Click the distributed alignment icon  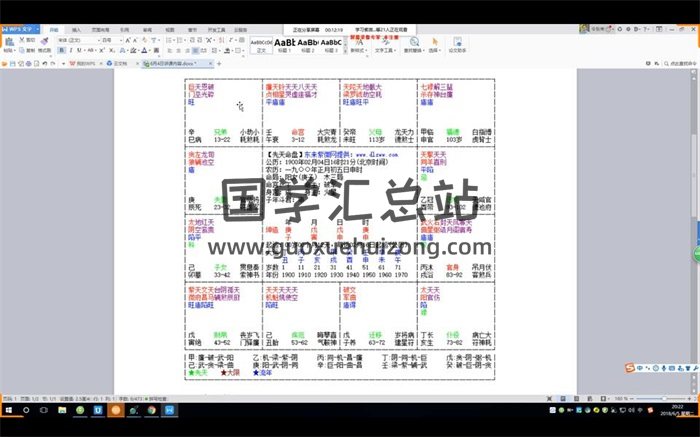pyautogui.click(x=204, y=50)
